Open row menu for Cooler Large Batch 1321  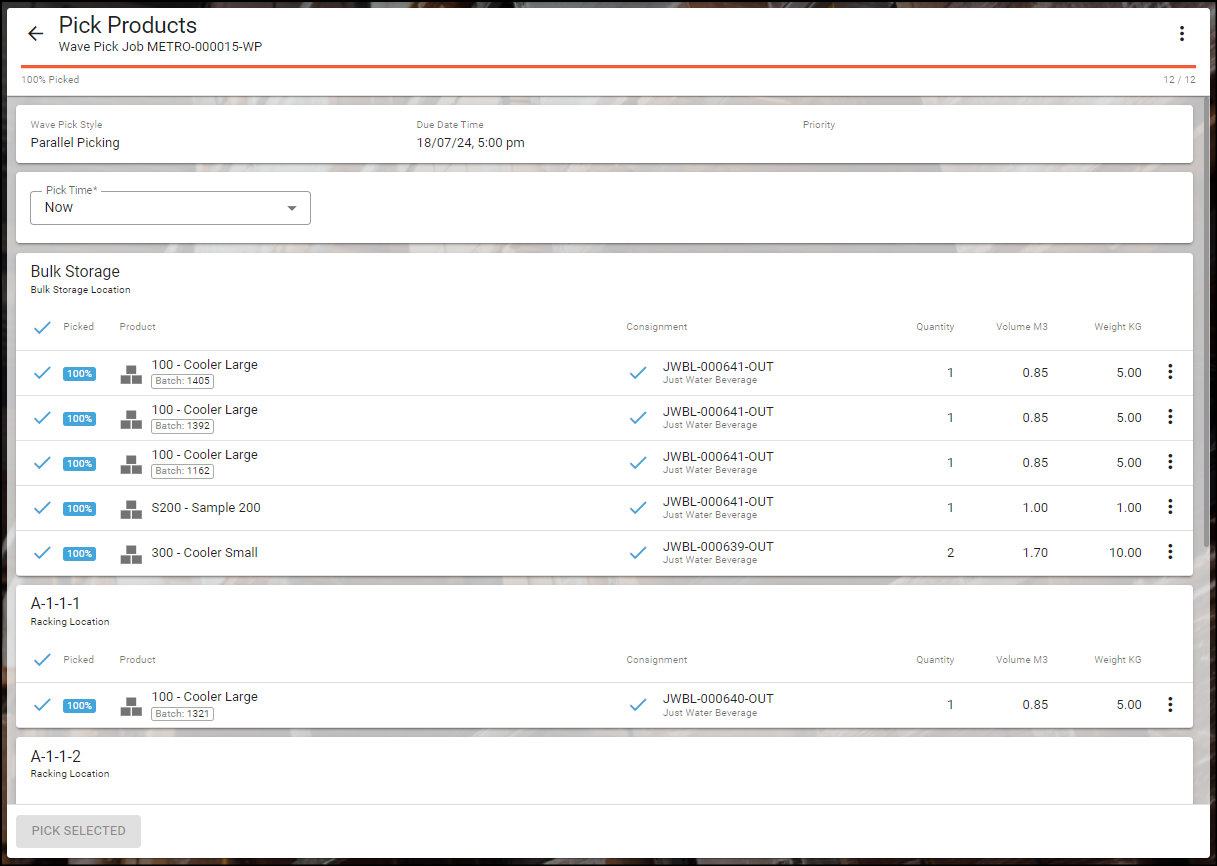[1170, 705]
